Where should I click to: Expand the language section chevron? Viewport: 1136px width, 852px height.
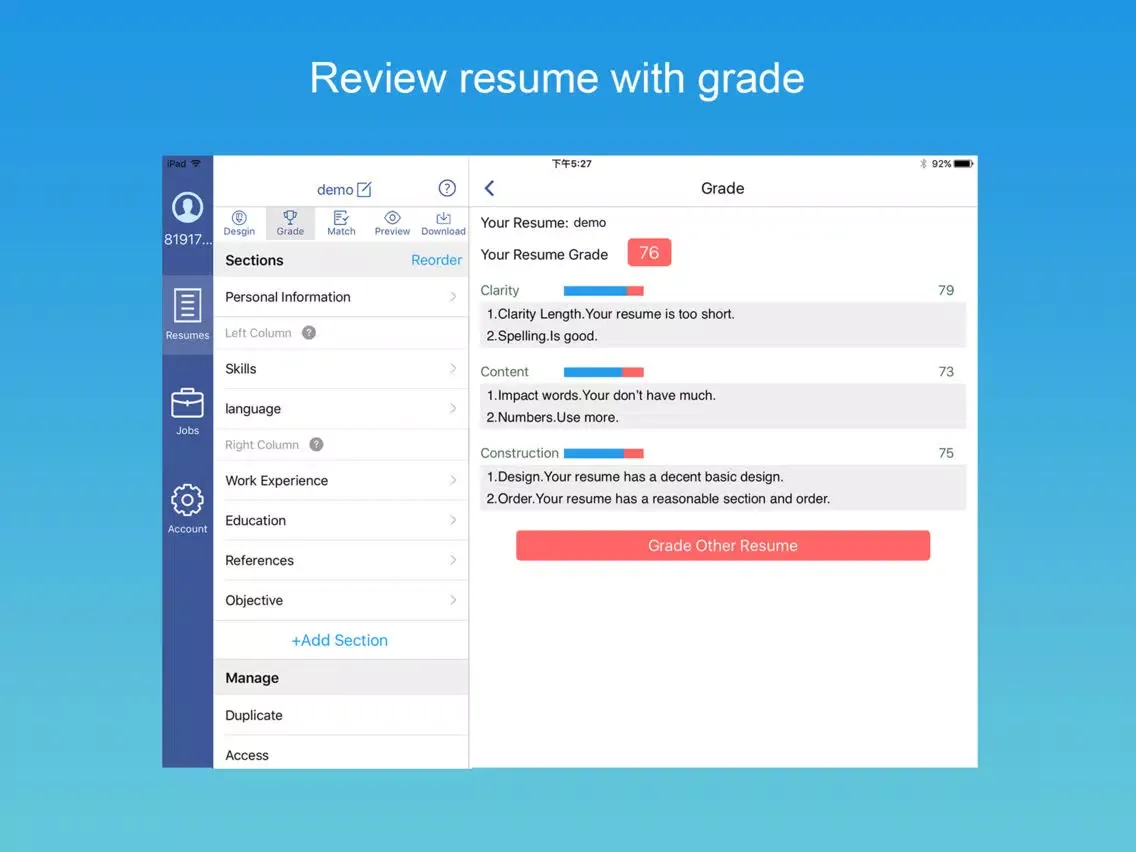pyautogui.click(x=453, y=409)
